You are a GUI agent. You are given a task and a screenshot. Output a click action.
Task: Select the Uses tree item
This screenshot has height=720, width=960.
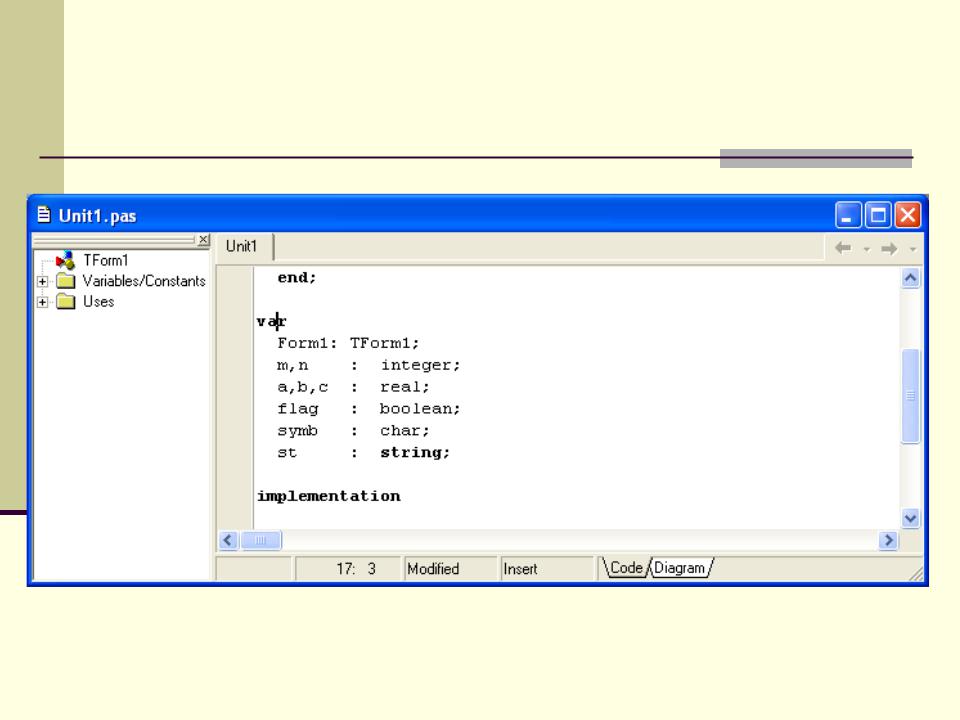(x=99, y=301)
